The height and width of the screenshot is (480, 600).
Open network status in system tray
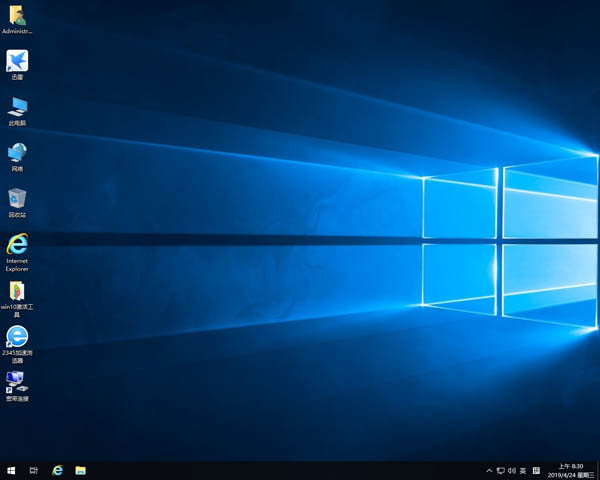[500, 470]
